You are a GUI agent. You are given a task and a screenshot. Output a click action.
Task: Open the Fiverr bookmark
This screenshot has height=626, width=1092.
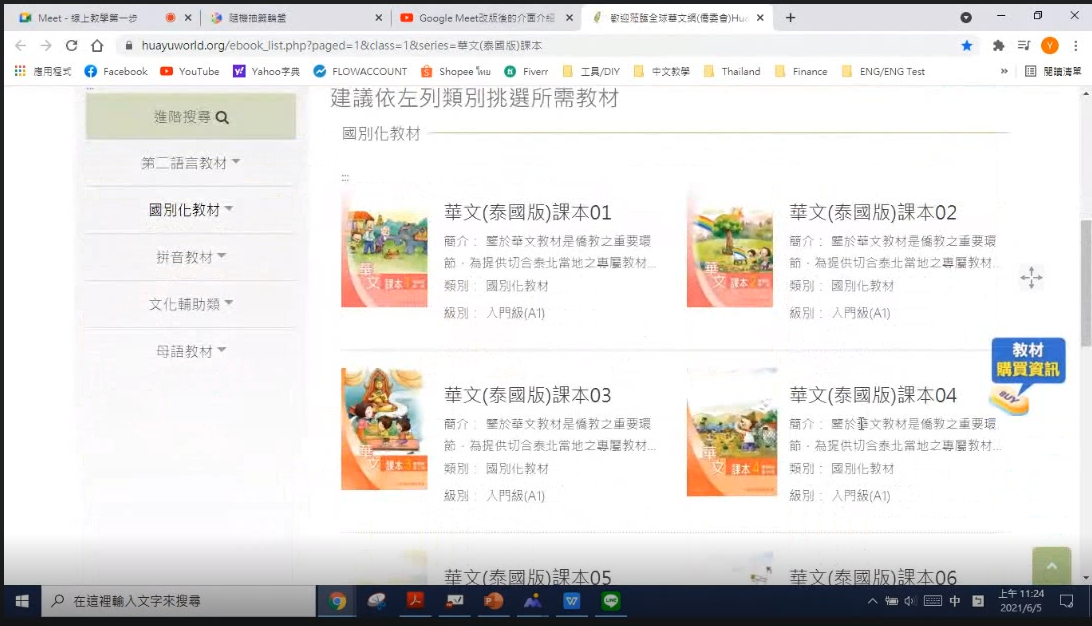(x=526, y=71)
